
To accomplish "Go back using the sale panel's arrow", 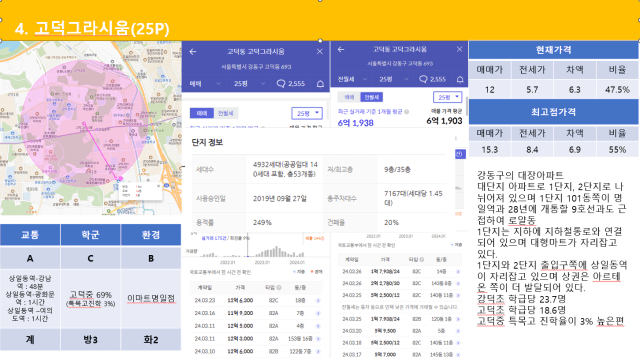I will click(193, 52).
